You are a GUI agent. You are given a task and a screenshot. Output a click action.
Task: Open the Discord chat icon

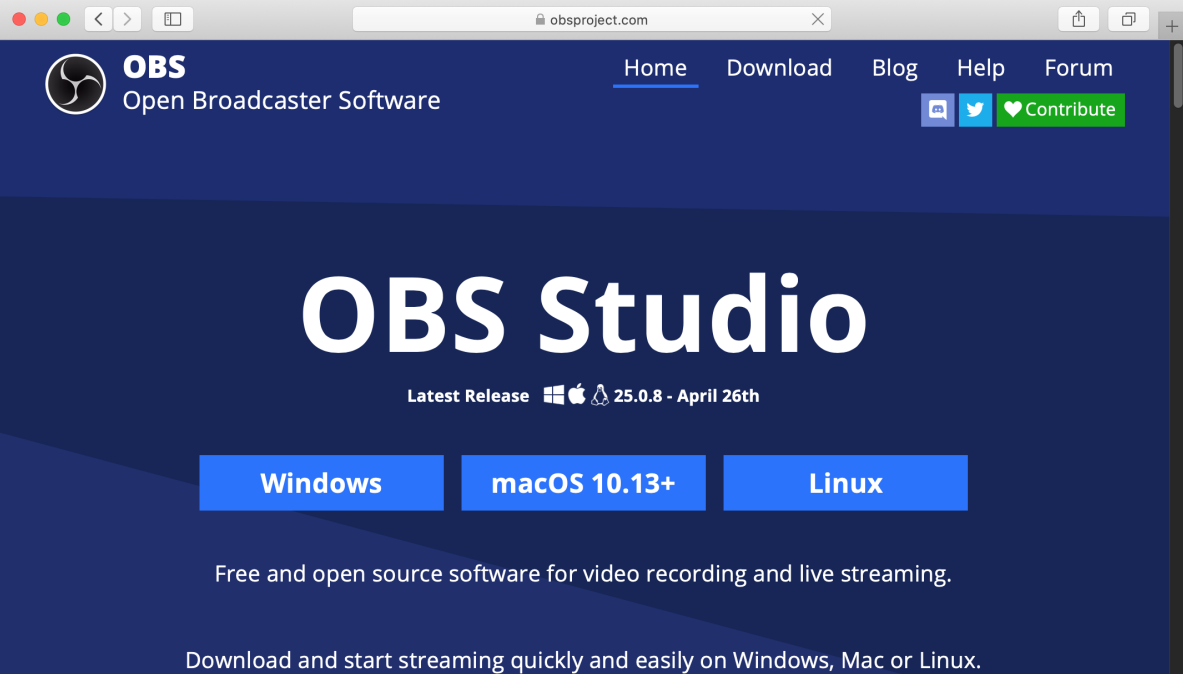coord(937,110)
